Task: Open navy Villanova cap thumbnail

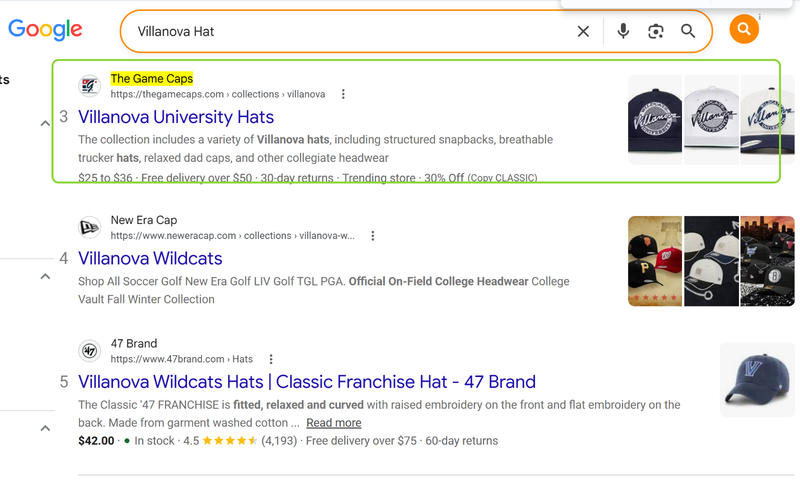Action: coord(655,119)
